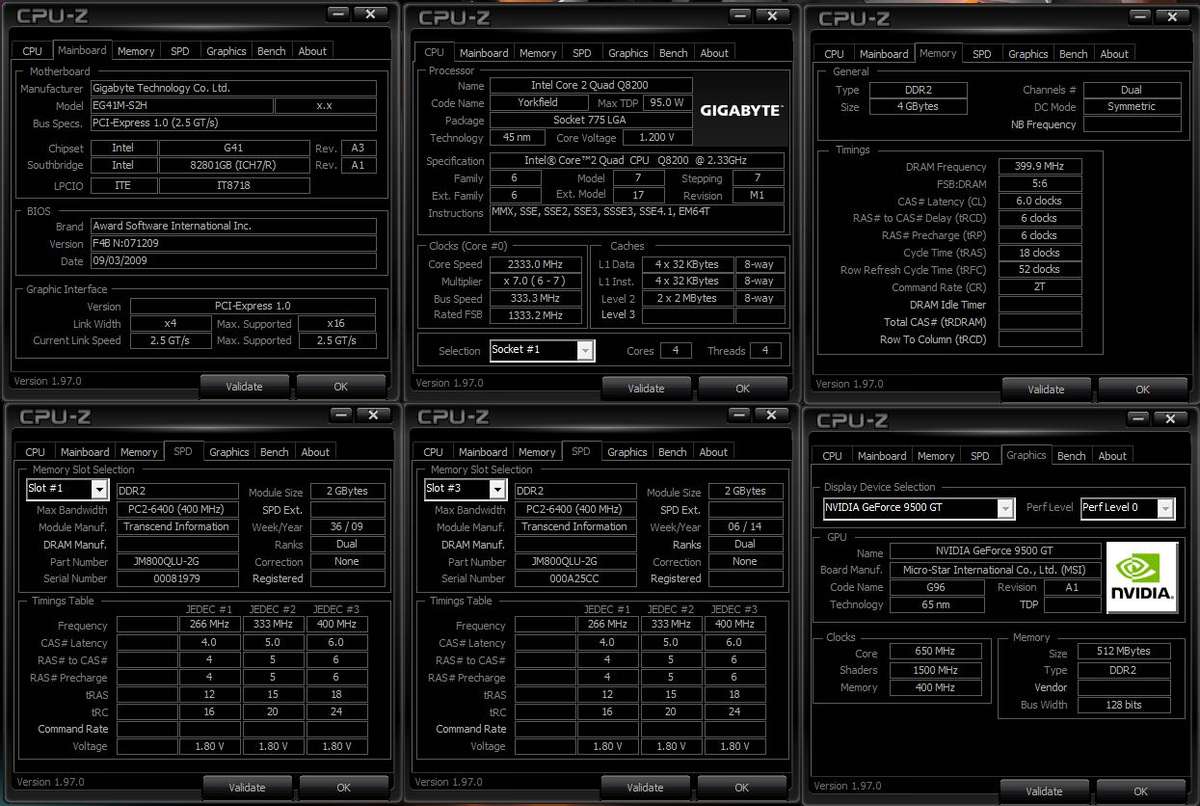The width and height of the screenshot is (1200, 806).
Task: Open the Socket #1 selection dropdown
Action: coord(585,351)
